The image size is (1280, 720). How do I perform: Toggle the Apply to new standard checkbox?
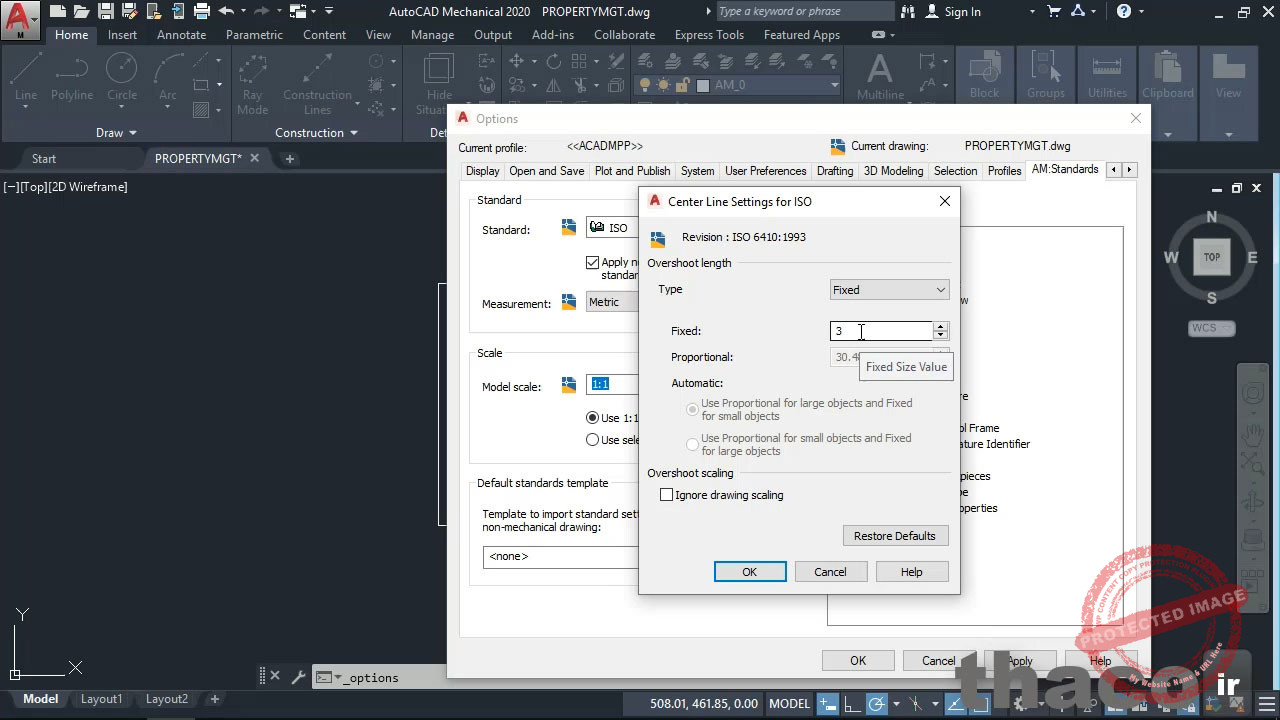click(594, 262)
